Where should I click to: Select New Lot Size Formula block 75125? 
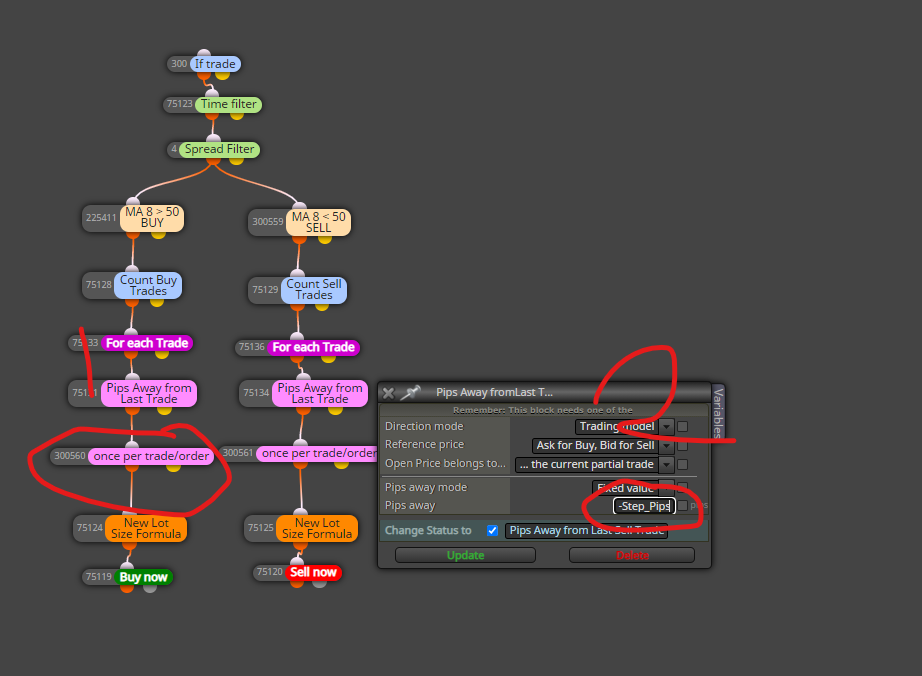click(x=317, y=528)
